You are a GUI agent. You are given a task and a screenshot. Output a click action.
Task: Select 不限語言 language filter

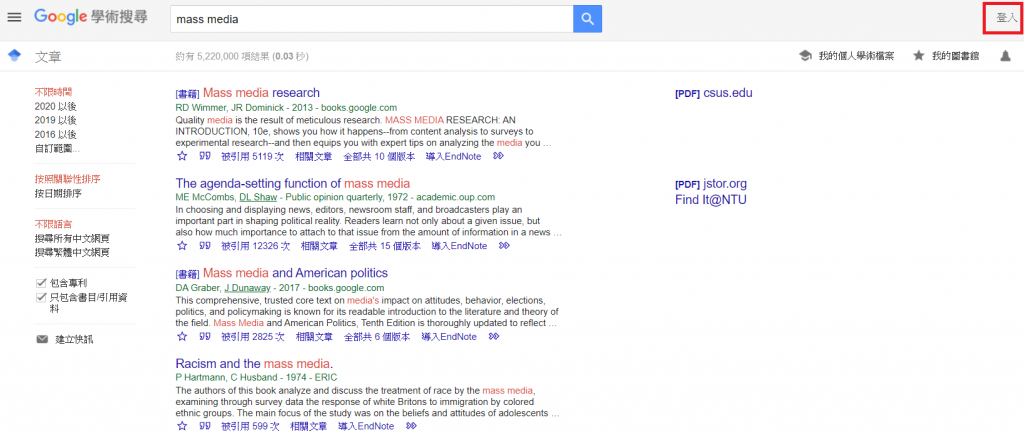pos(54,224)
